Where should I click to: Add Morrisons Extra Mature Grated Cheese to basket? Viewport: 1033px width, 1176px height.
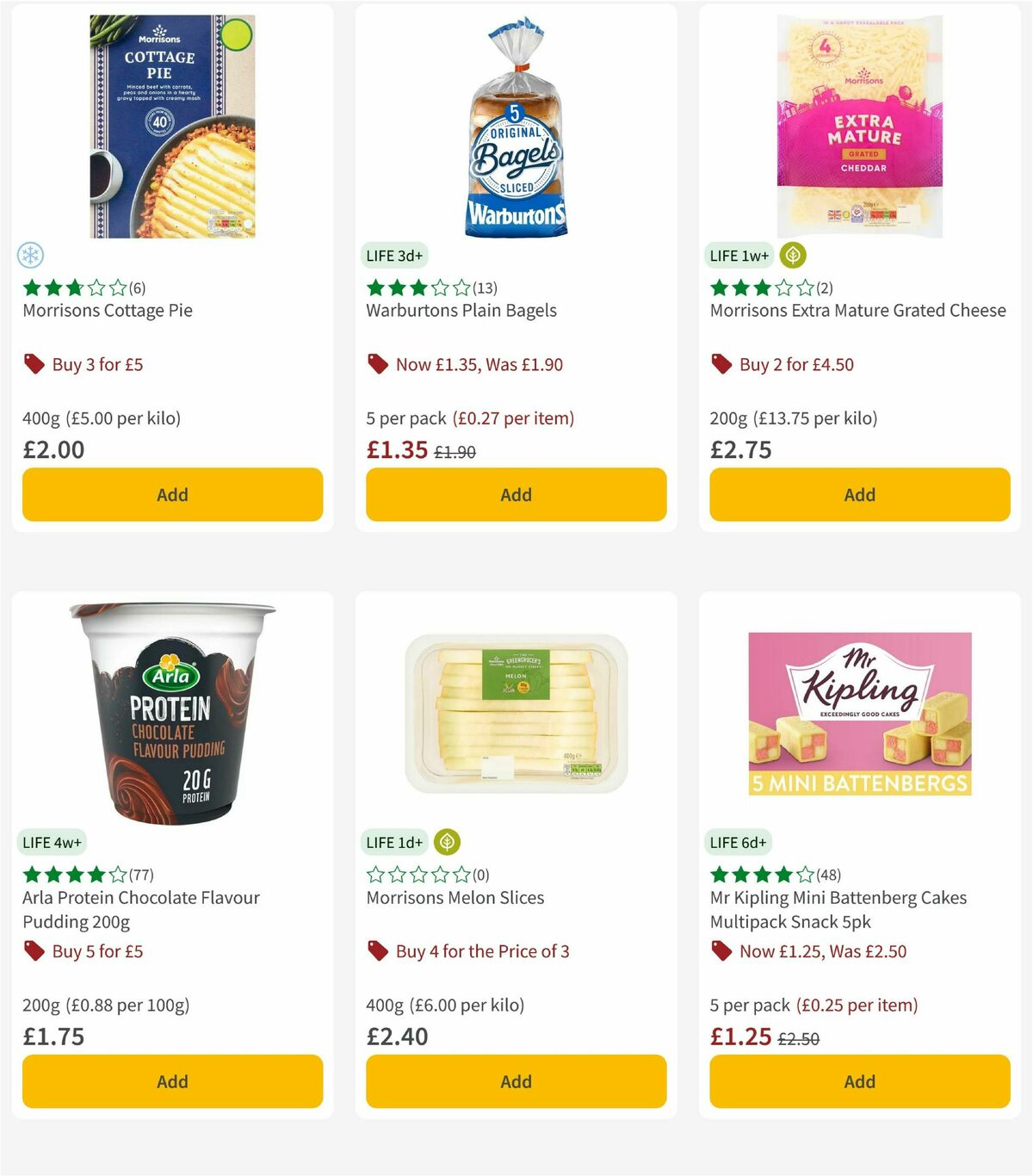[859, 494]
